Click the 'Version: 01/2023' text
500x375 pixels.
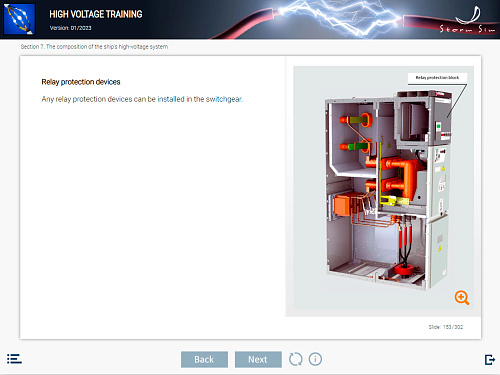pyautogui.click(x=70, y=28)
